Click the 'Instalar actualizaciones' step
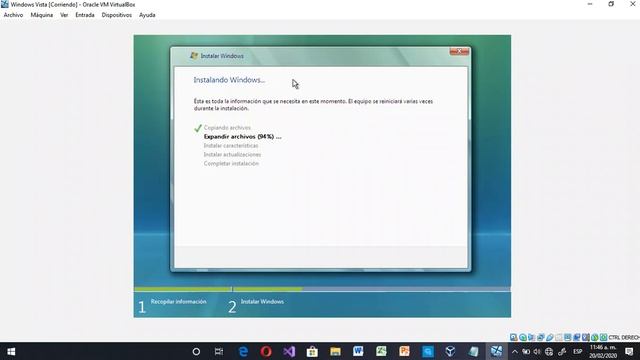This screenshot has height=360, width=640. 232,155
